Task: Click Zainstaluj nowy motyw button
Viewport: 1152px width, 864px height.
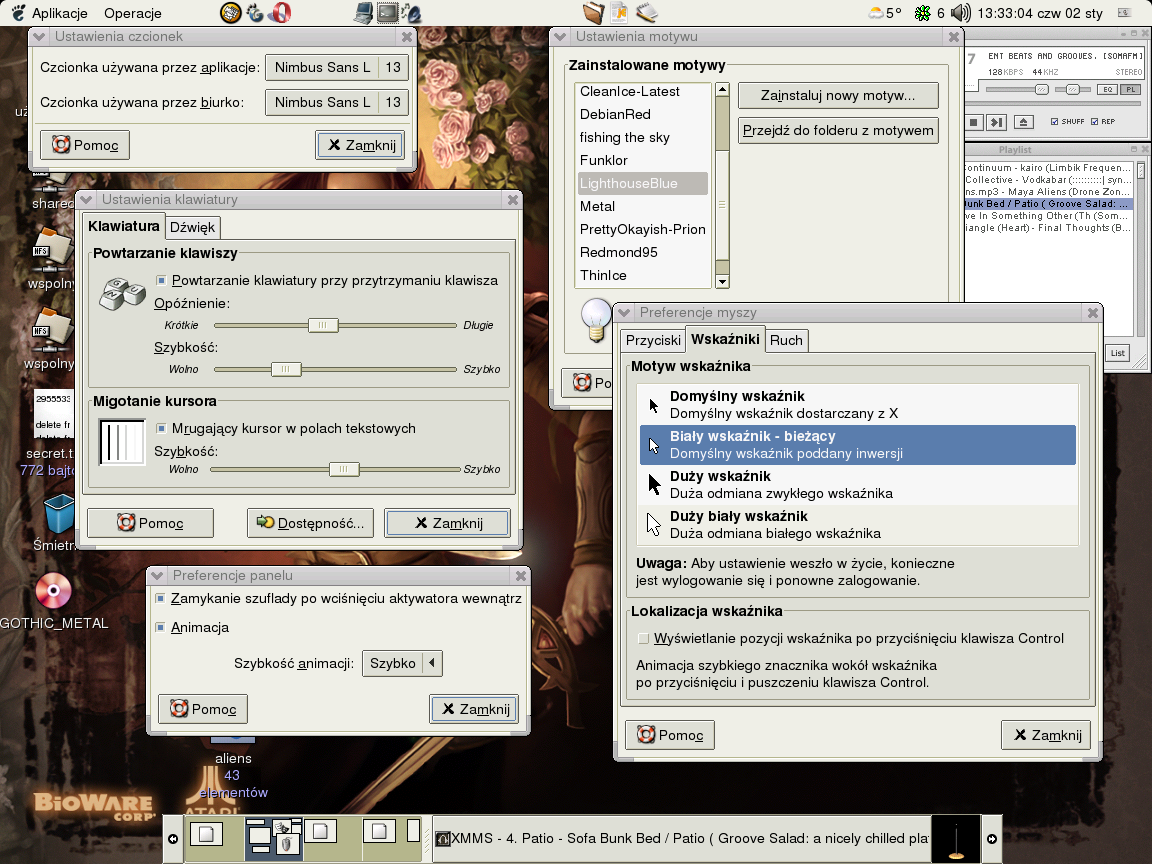Action: [838, 96]
